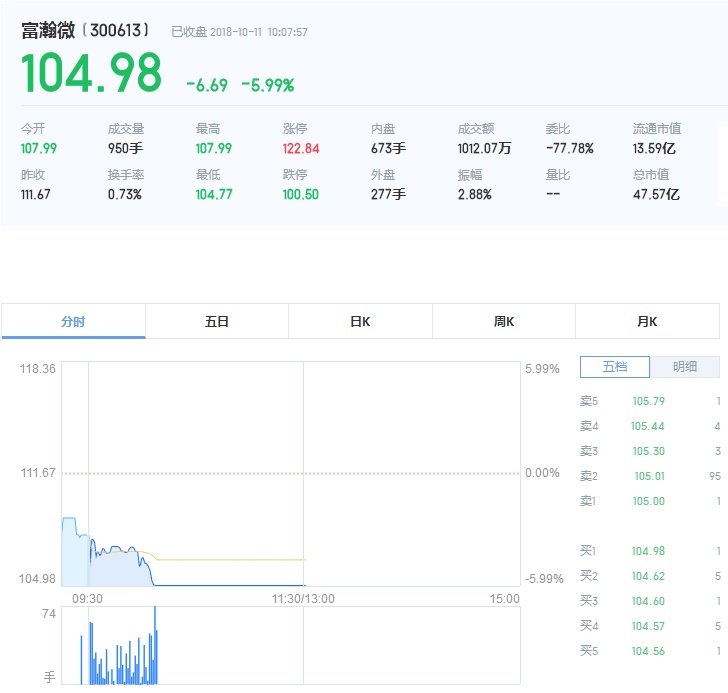728x693 pixels.
Task: Select the 买2 bid row at 104.62
Action: [649, 576]
